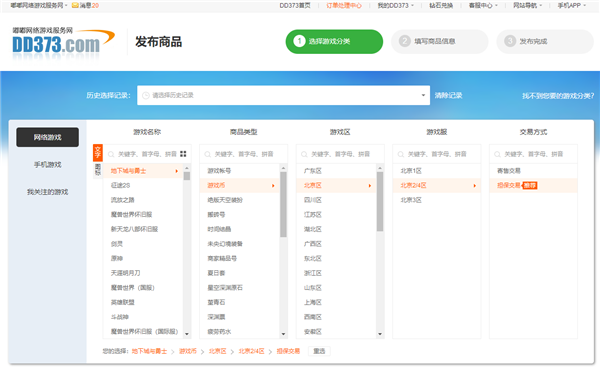Click the down arrow of the game name scrollbar
The image size is (600, 370).
pos(187,334)
